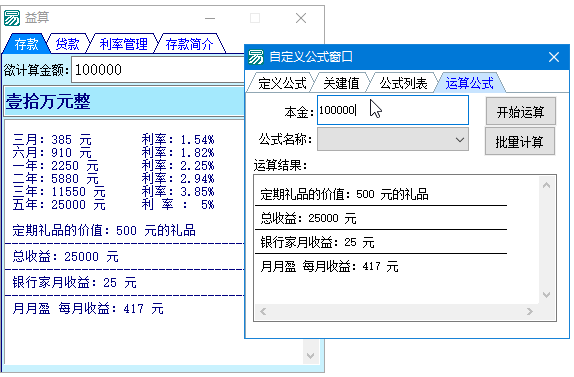Screen dimensions: 574x377
Task: Switch to the 存款 tab
Action: [26, 44]
